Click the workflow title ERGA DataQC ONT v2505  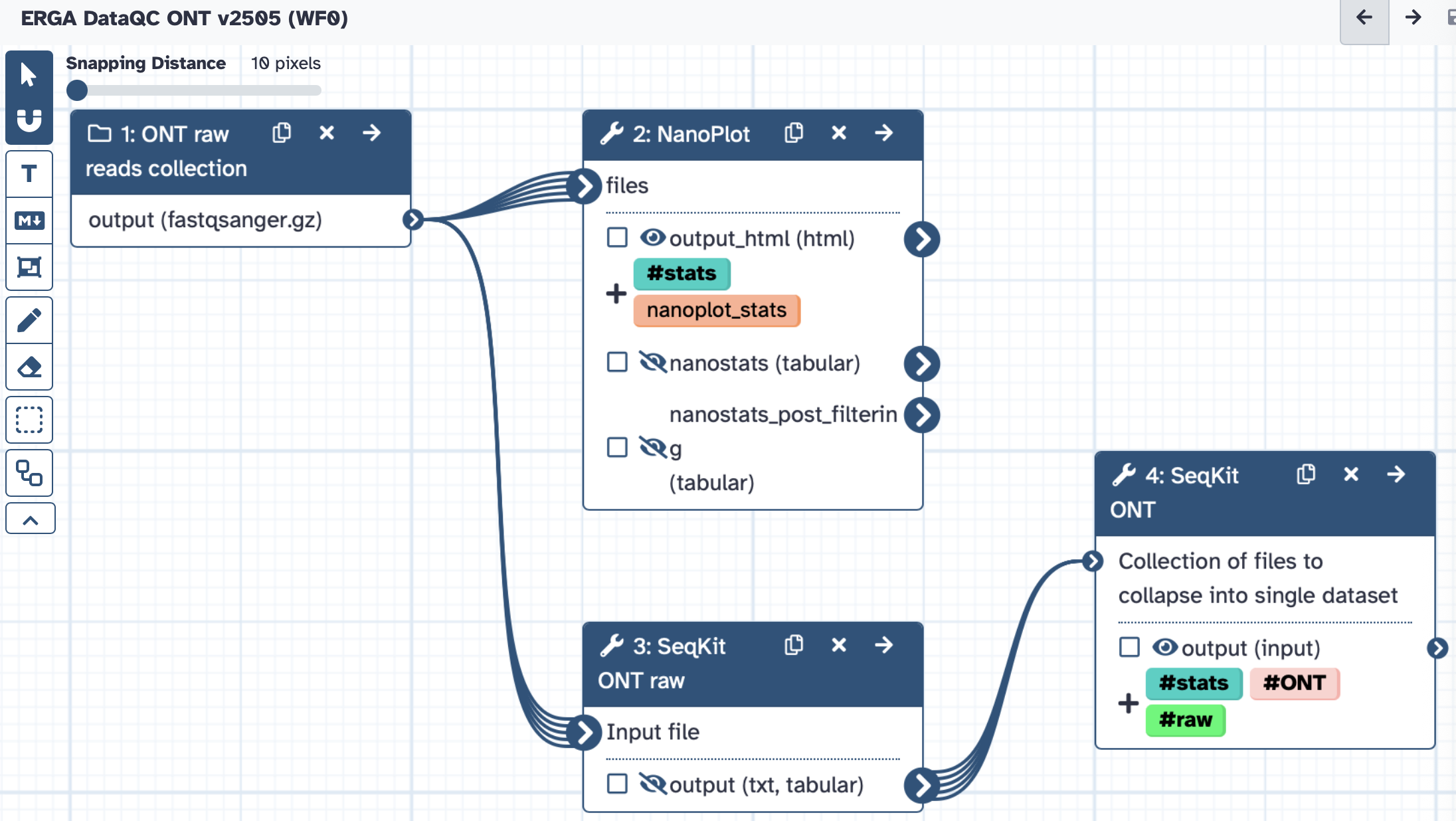pyautogui.click(x=184, y=18)
